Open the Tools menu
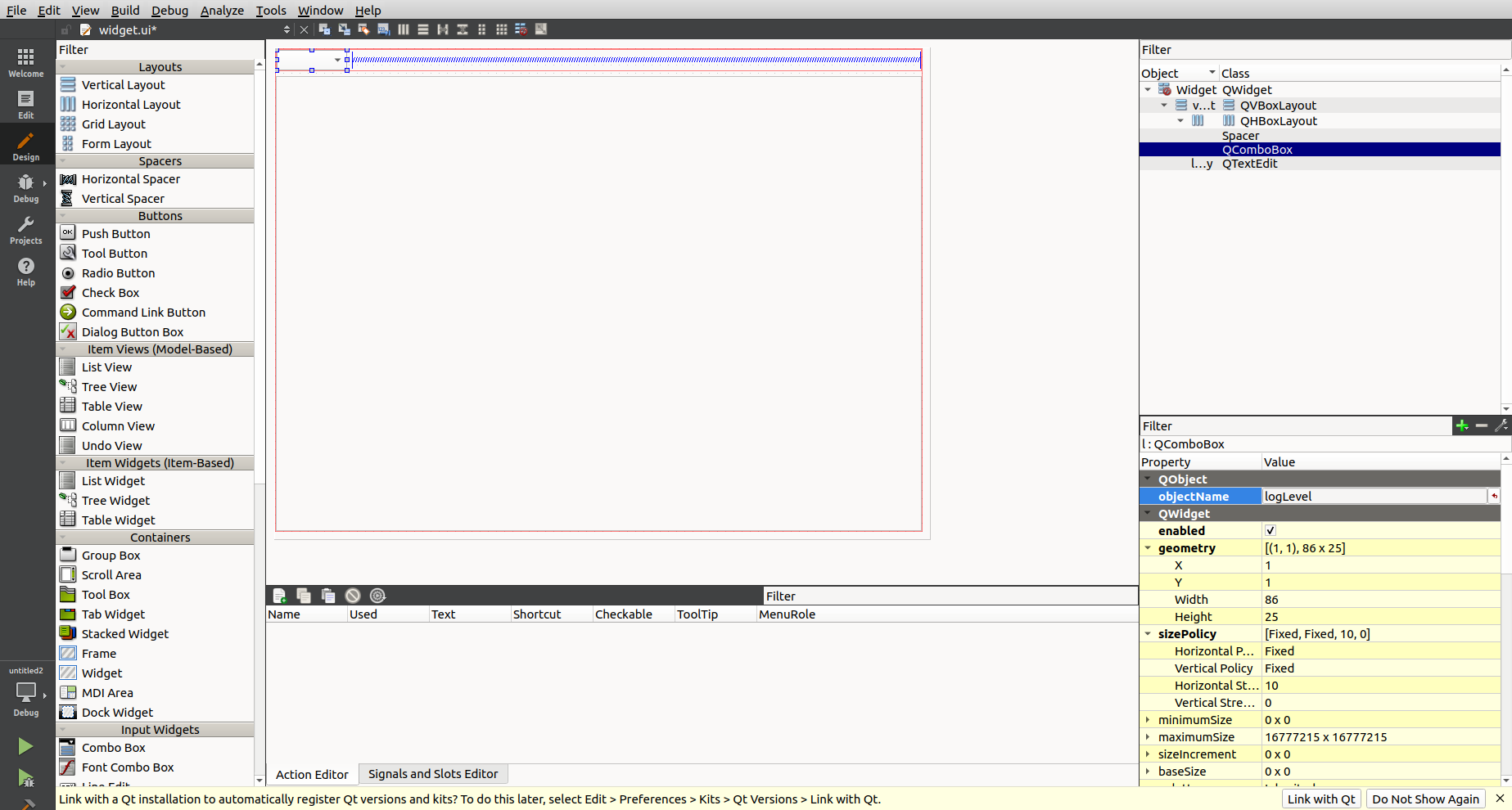 (270, 10)
